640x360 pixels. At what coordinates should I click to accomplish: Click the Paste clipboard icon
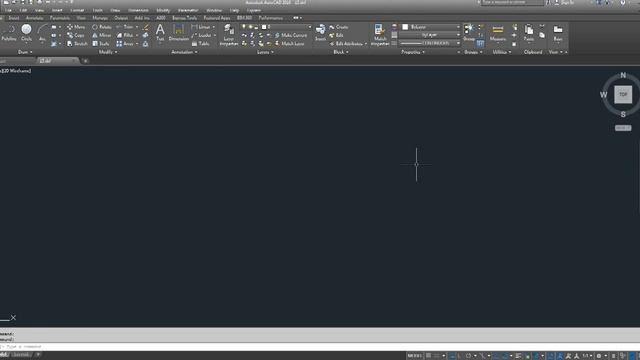point(529,33)
